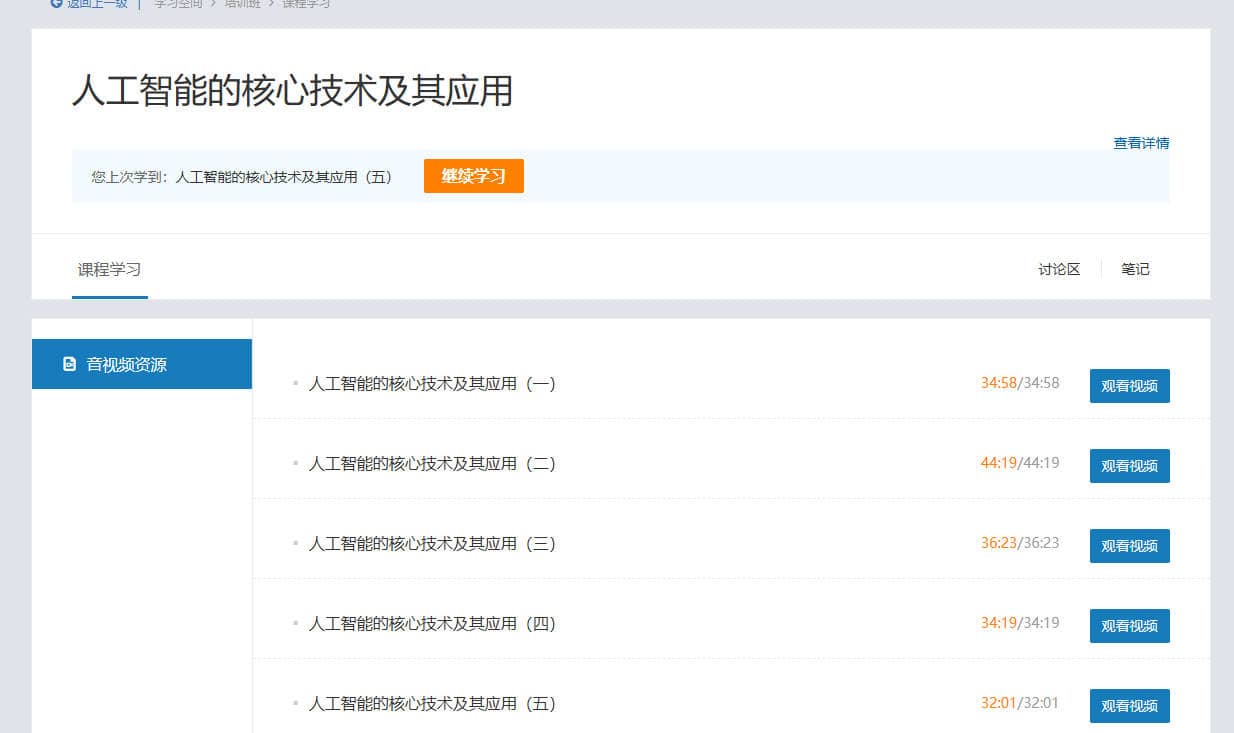Image resolution: width=1234 pixels, height=733 pixels.
Task: Select 音视频资源 in the left sidebar
Action: click(126, 365)
